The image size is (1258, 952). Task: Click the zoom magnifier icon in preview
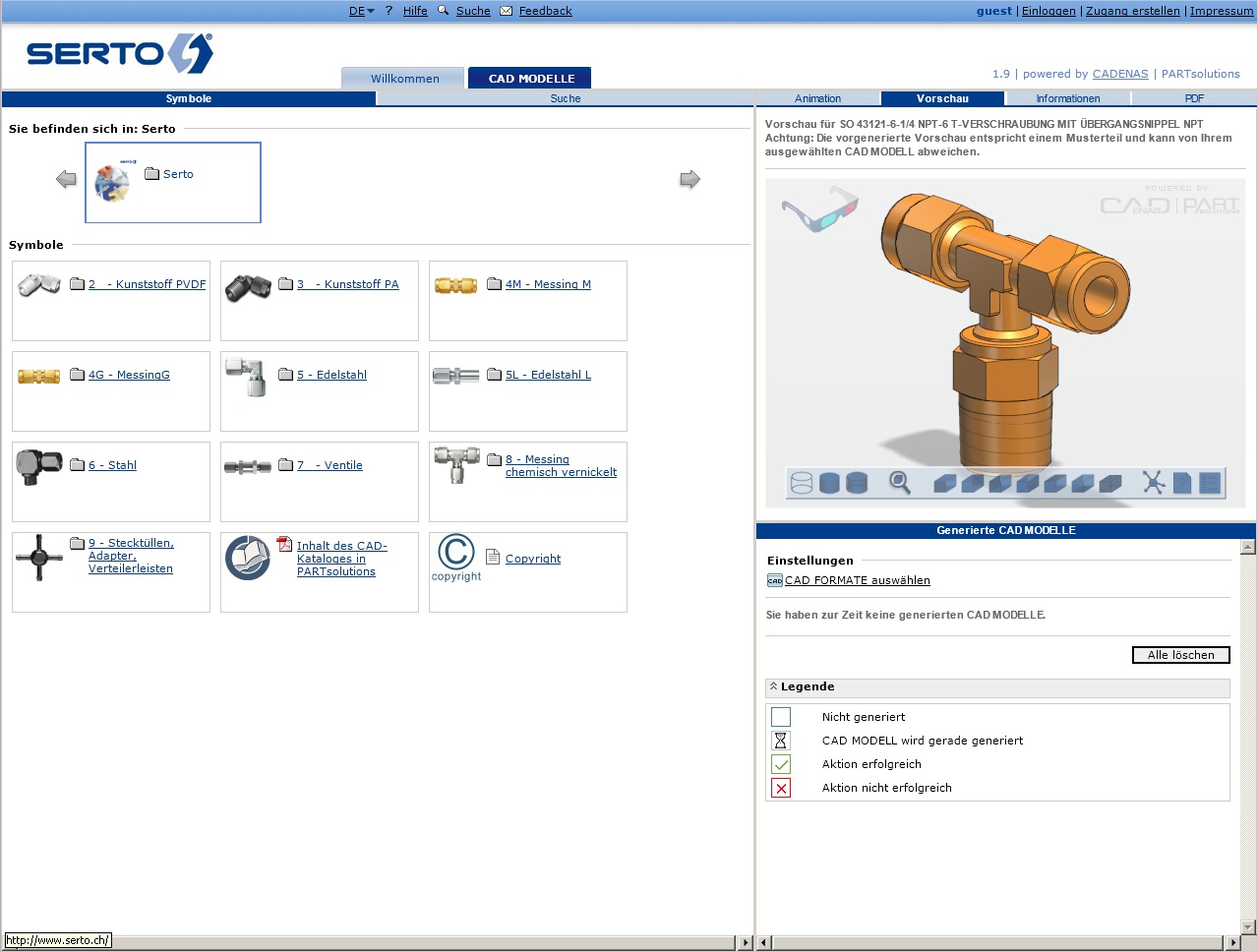[x=899, y=482]
